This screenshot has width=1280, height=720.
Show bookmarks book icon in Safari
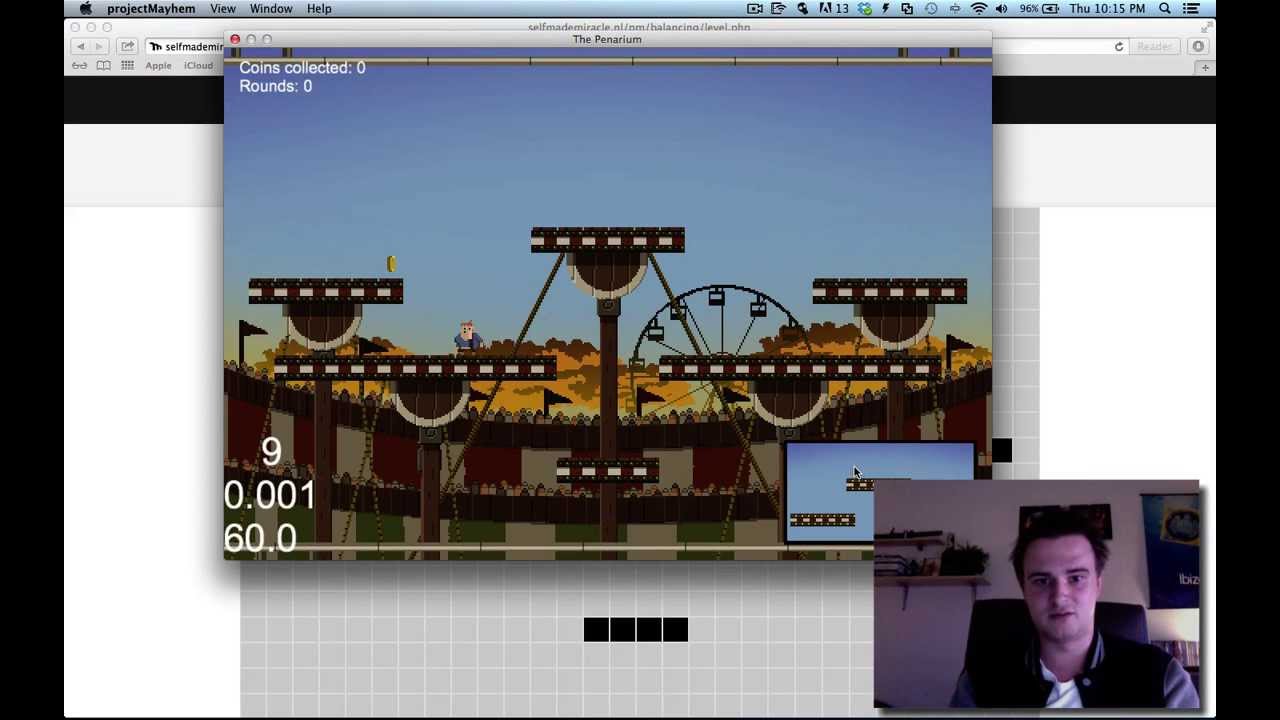click(x=103, y=66)
